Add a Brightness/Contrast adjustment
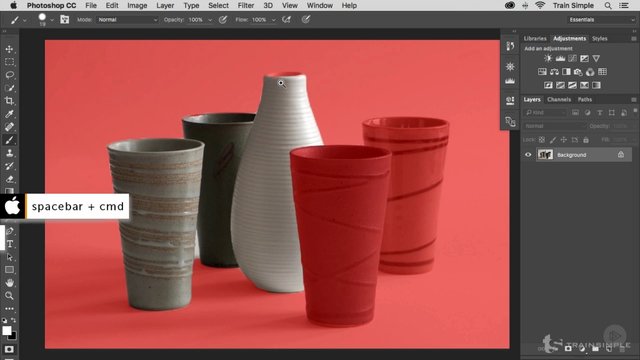This screenshot has height=360, width=640. [x=548, y=58]
